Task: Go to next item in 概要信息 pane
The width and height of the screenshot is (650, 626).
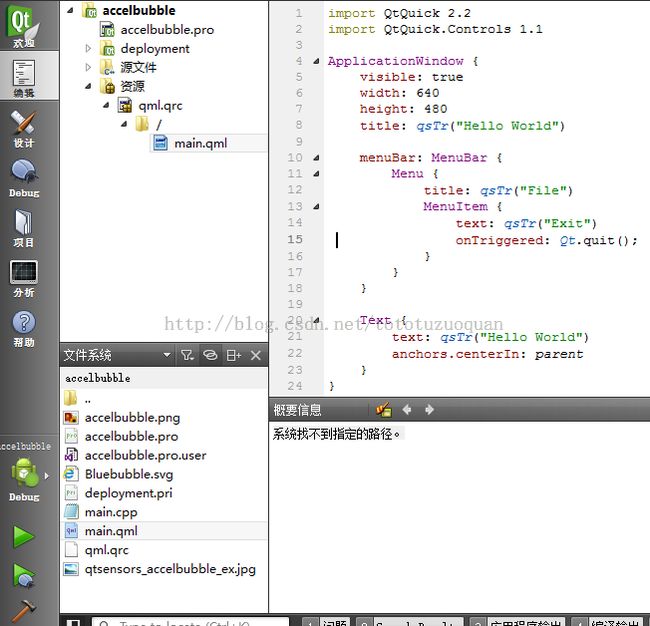Action: pyautogui.click(x=429, y=410)
